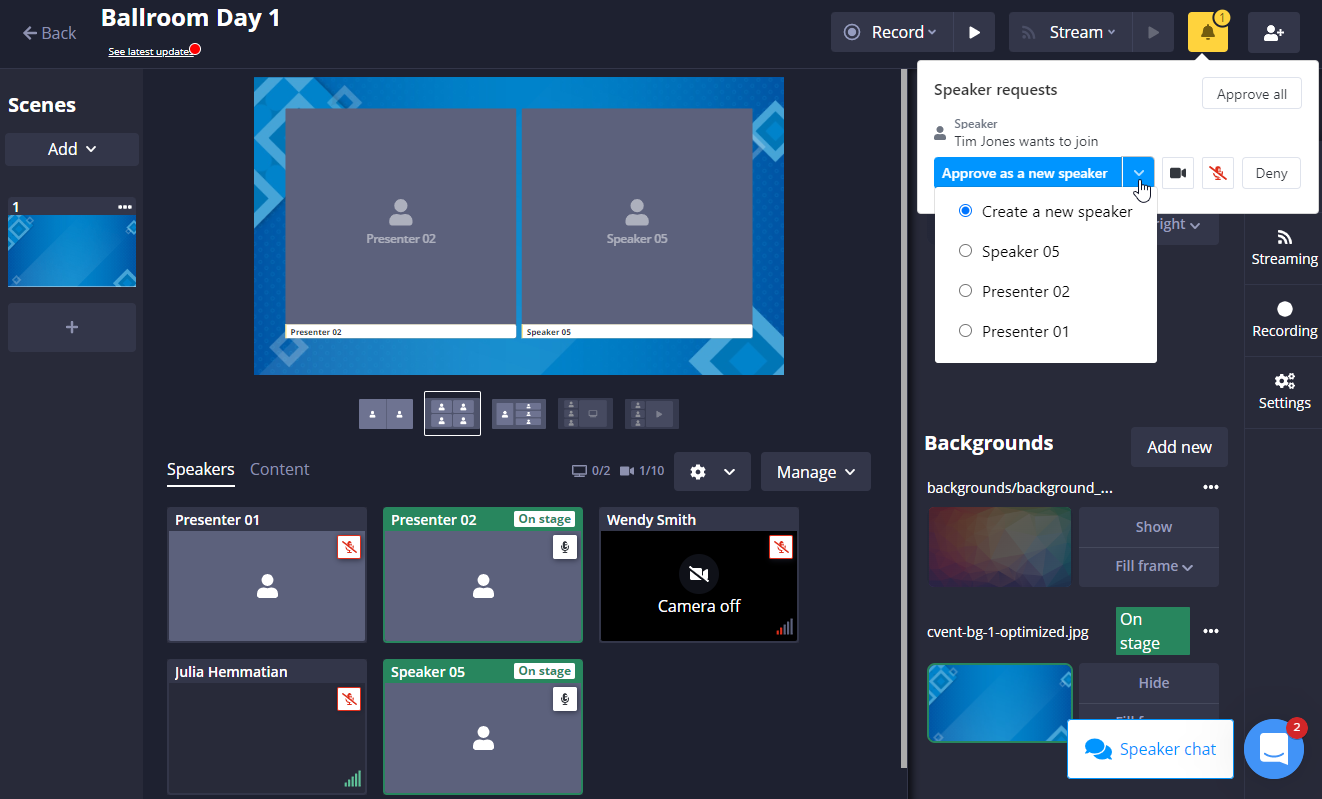Show the first background image
The width and height of the screenshot is (1322, 799).
(x=1149, y=527)
